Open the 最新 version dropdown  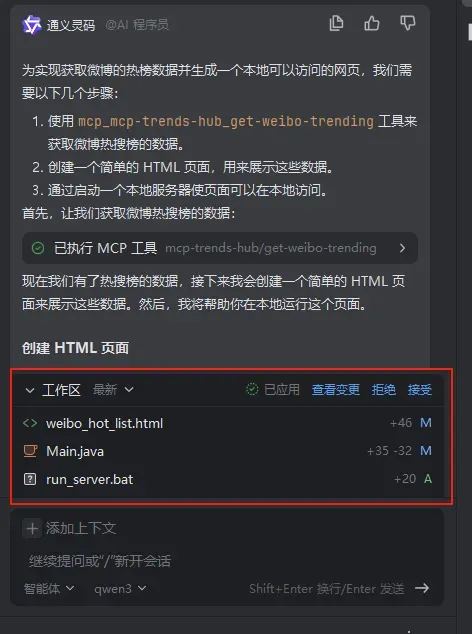pos(113,390)
